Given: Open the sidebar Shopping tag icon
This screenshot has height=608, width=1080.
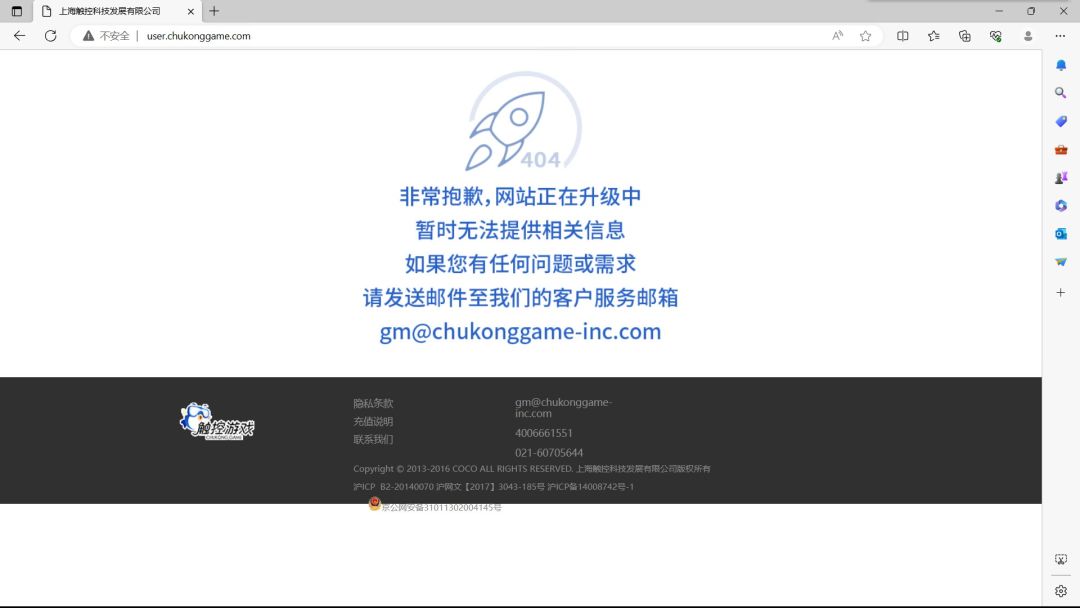Looking at the screenshot, I should tap(1061, 121).
